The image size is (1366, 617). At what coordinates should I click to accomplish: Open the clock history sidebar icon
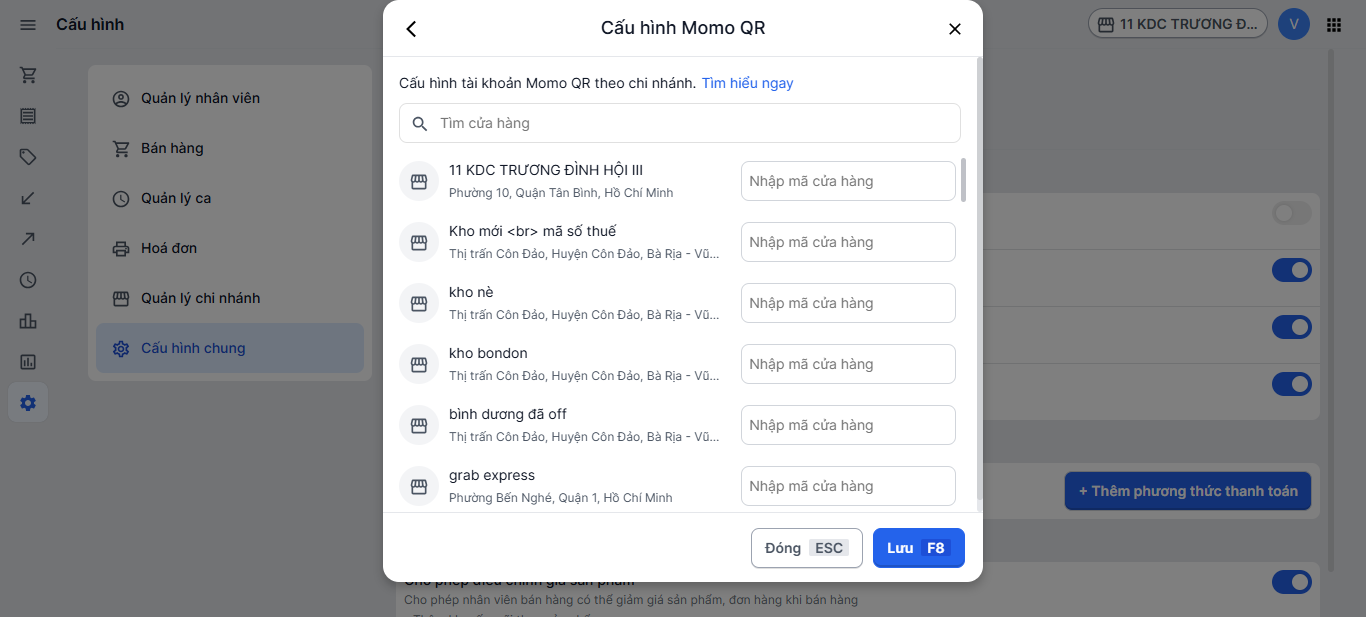point(28,280)
